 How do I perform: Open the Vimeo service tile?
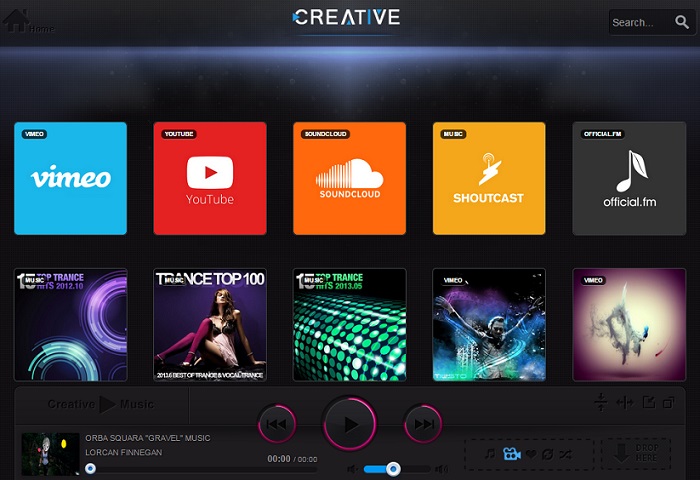click(x=71, y=178)
